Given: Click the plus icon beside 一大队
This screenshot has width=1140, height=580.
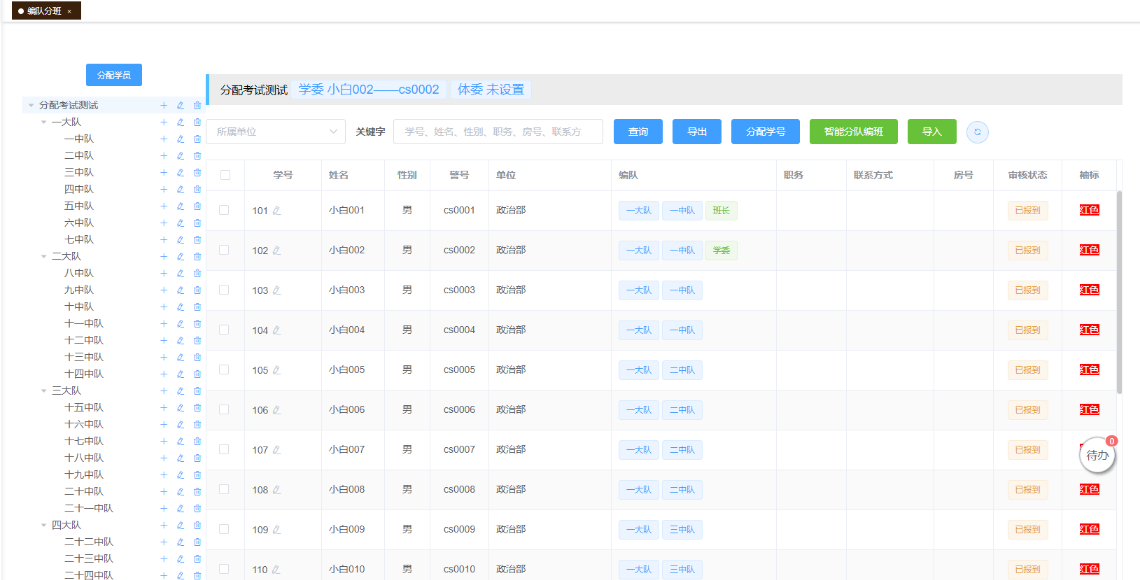Looking at the screenshot, I should (164, 122).
